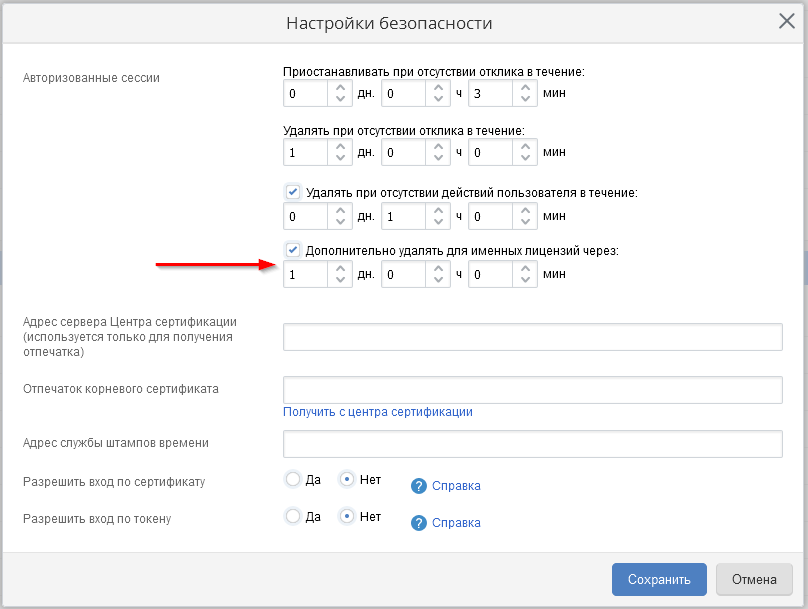Focus certification center server address field

click(532, 338)
